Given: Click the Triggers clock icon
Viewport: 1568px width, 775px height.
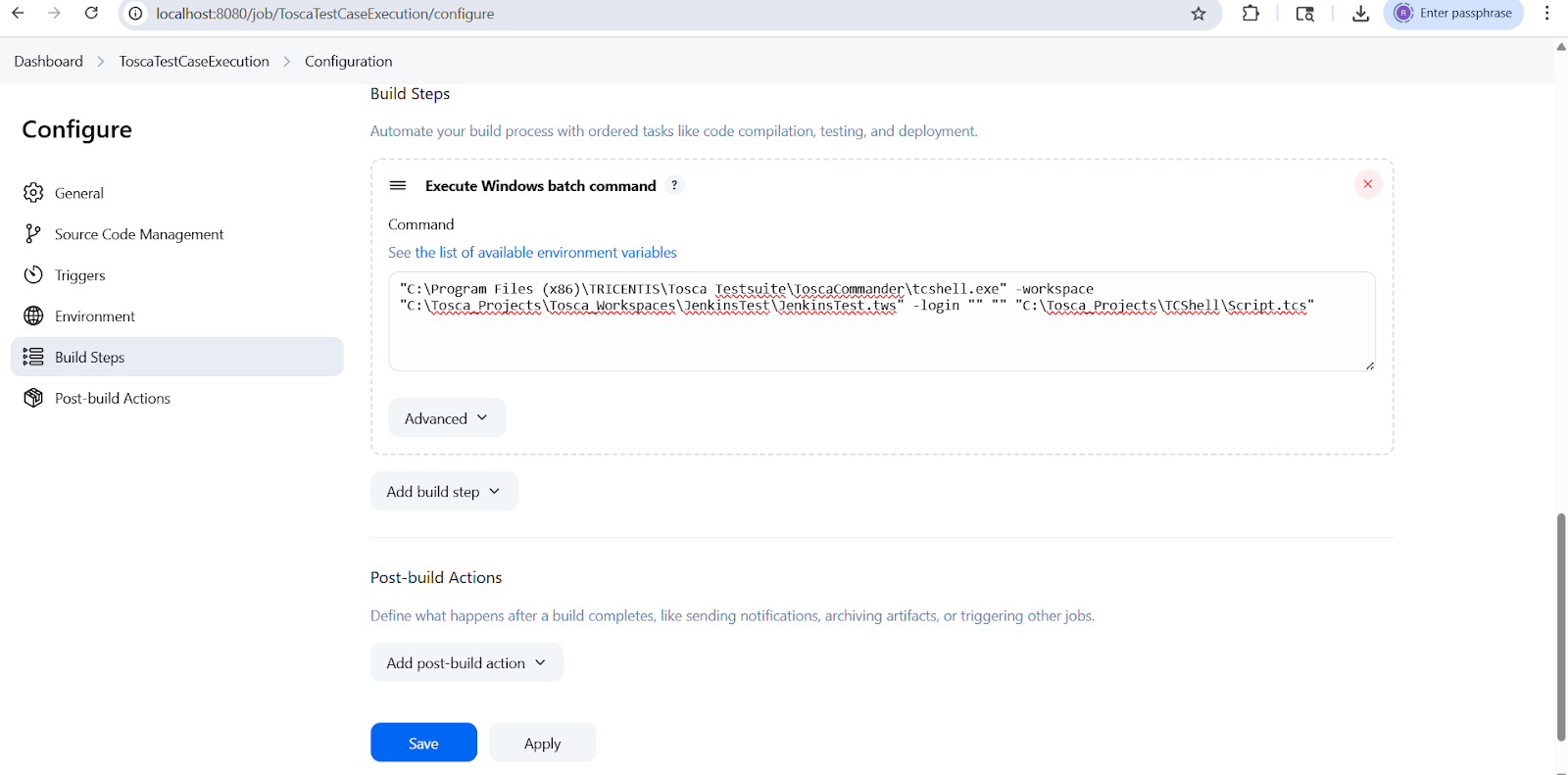Looking at the screenshot, I should pyautogui.click(x=33, y=275).
